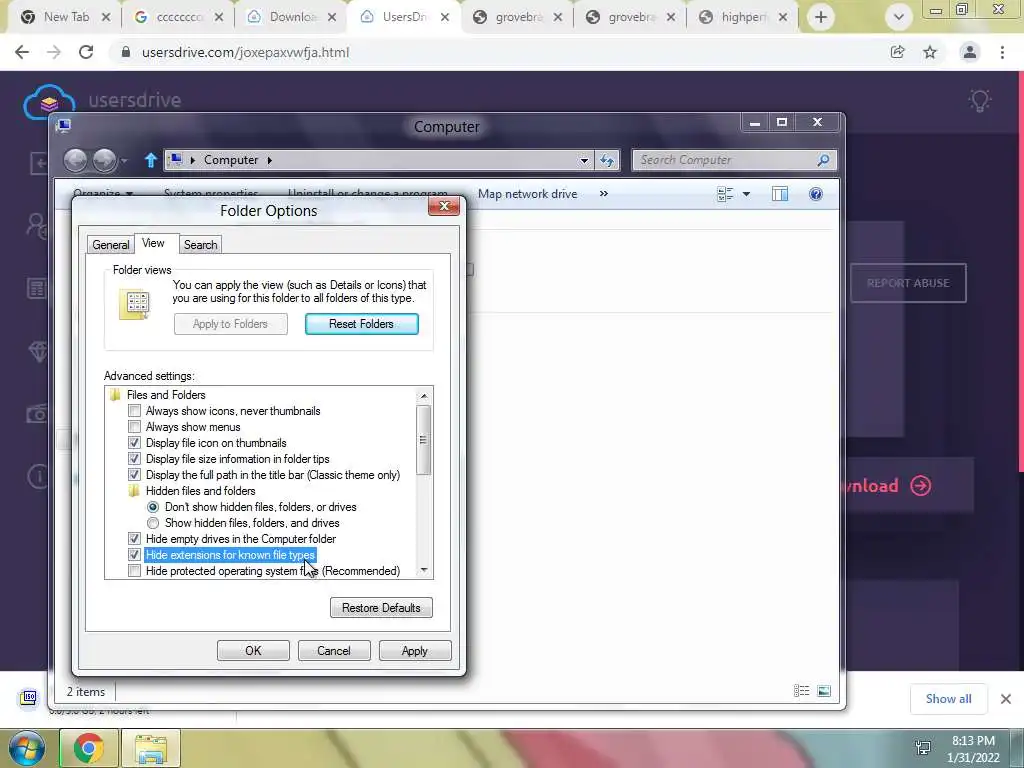Image resolution: width=1024 pixels, height=768 pixels.
Task: Expand the toolbar overflow chevron
Action: [x=603, y=193]
